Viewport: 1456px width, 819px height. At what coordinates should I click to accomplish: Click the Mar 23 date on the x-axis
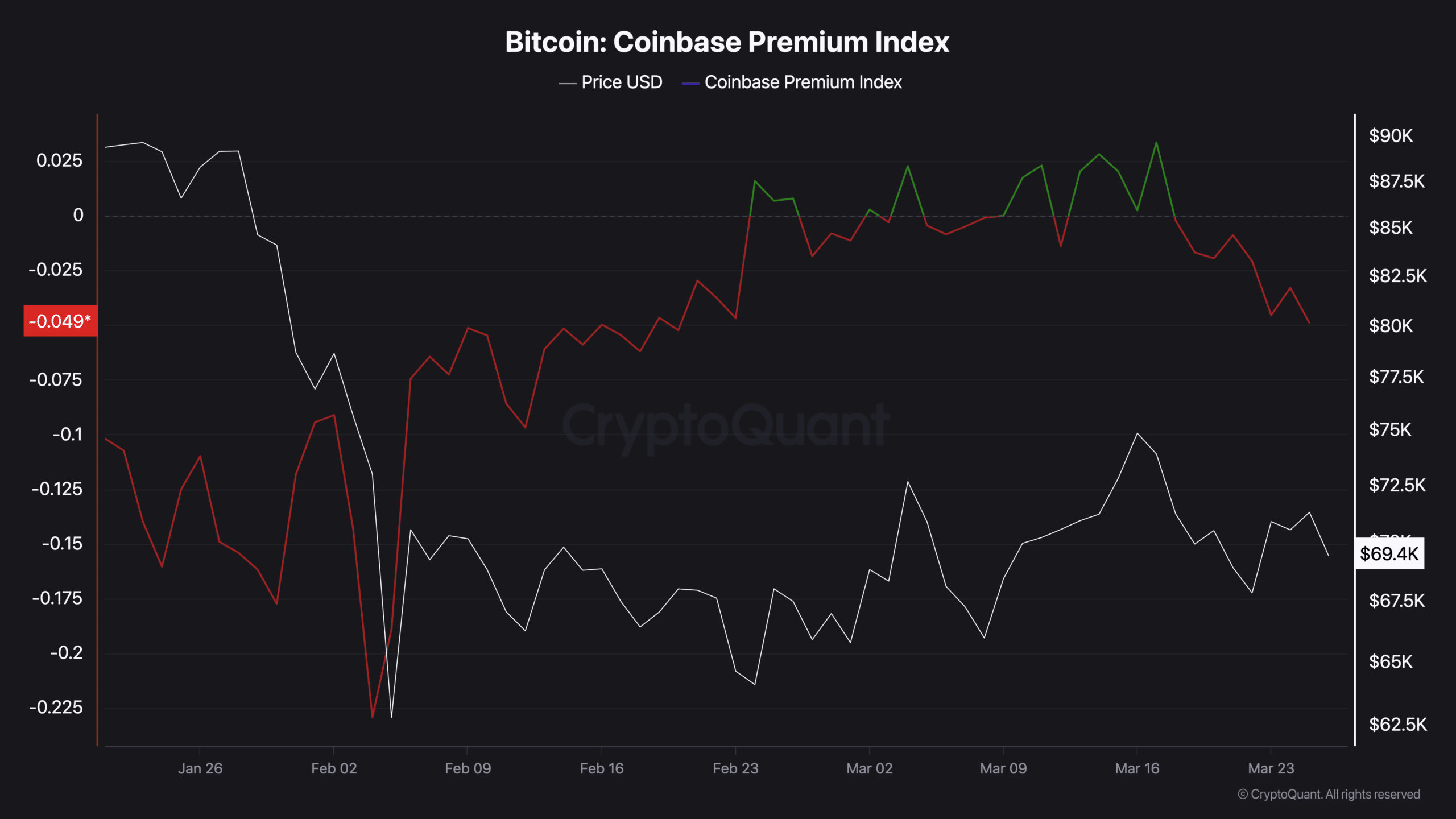click(x=1271, y=768)
